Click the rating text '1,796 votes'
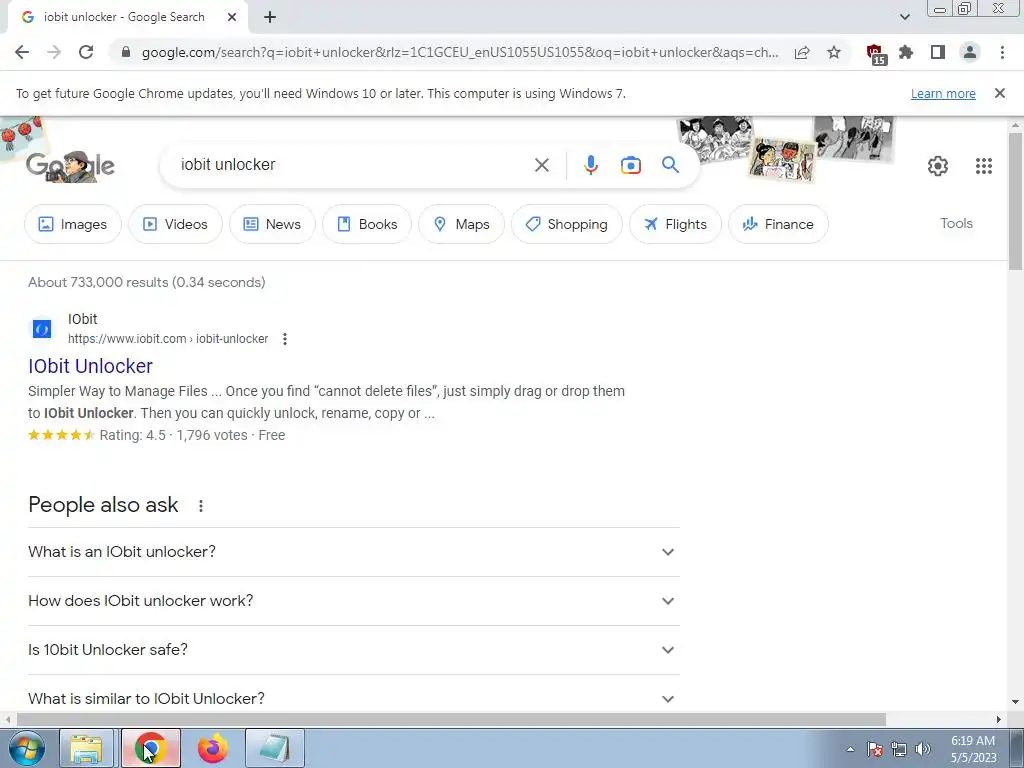1024x768 pixels. point(212,436)
